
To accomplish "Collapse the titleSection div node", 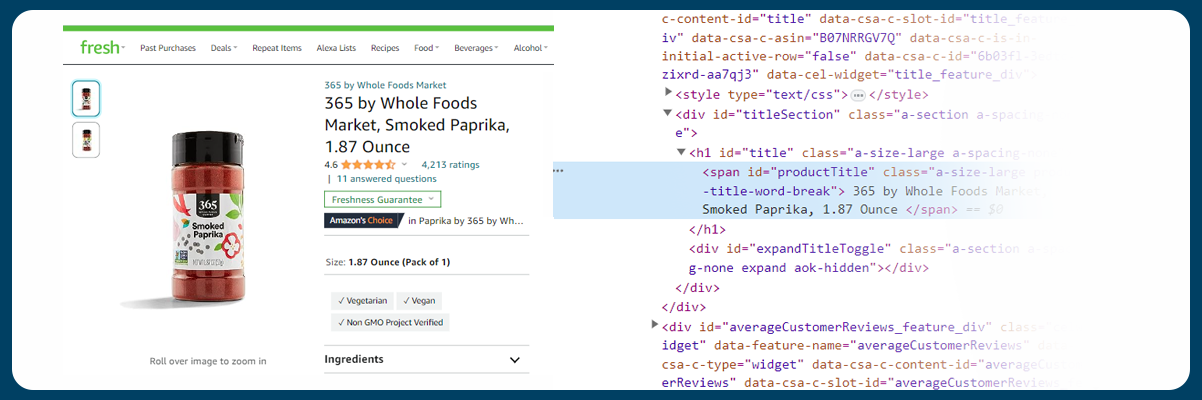I will (x=668, y=114).
